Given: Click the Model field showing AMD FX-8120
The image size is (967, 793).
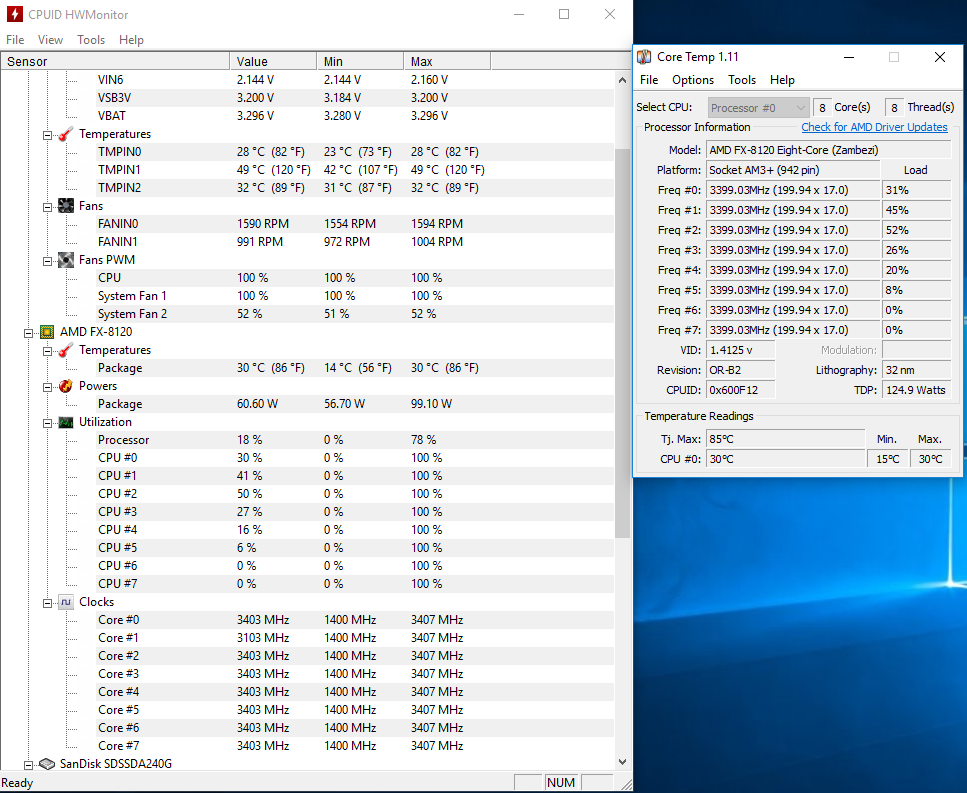Looking at the screenshot, I should point(828,150).
